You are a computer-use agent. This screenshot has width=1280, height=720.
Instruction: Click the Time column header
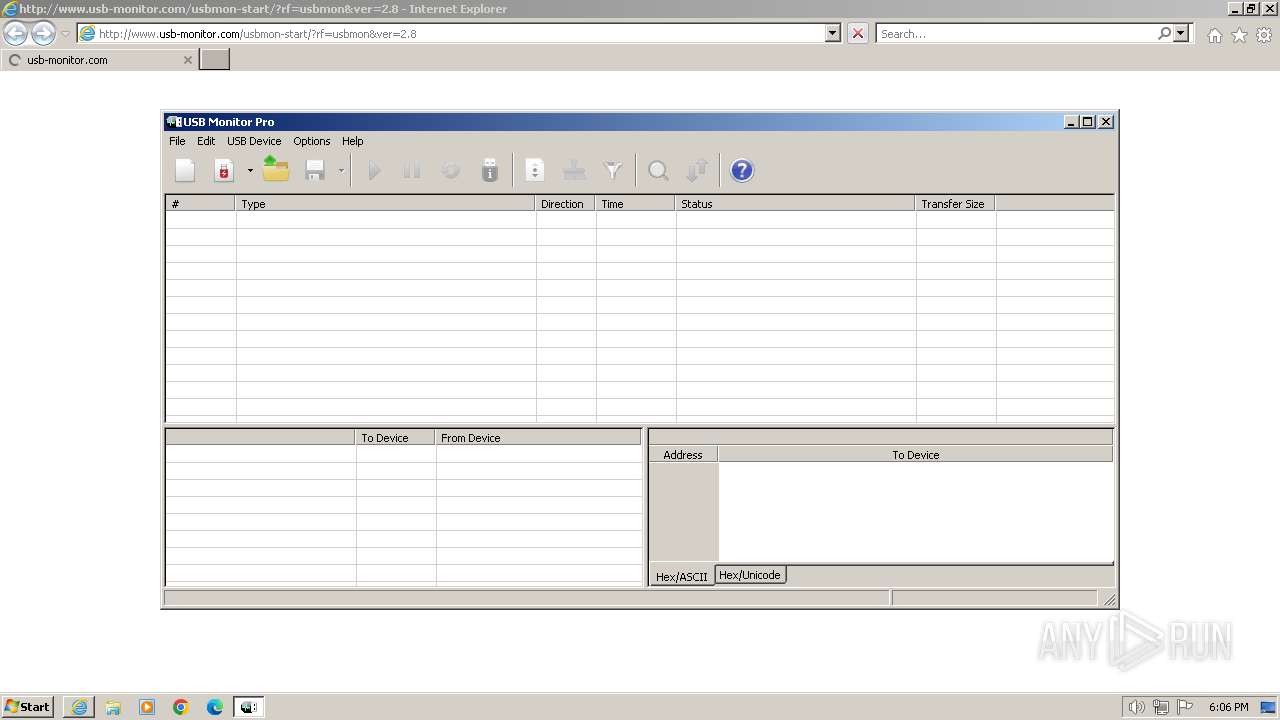pyautogui.click(x=636, y=203)
